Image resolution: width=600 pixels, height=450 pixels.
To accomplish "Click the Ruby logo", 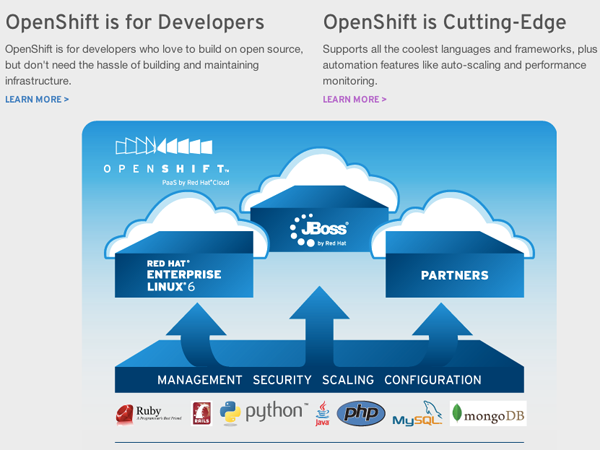I will pyautogui.click(x=148, y=414).
